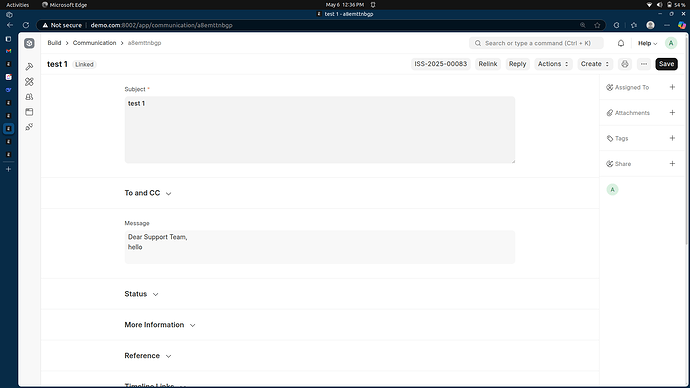Open zoom magnifier icon in address bar

click(583, 25)
